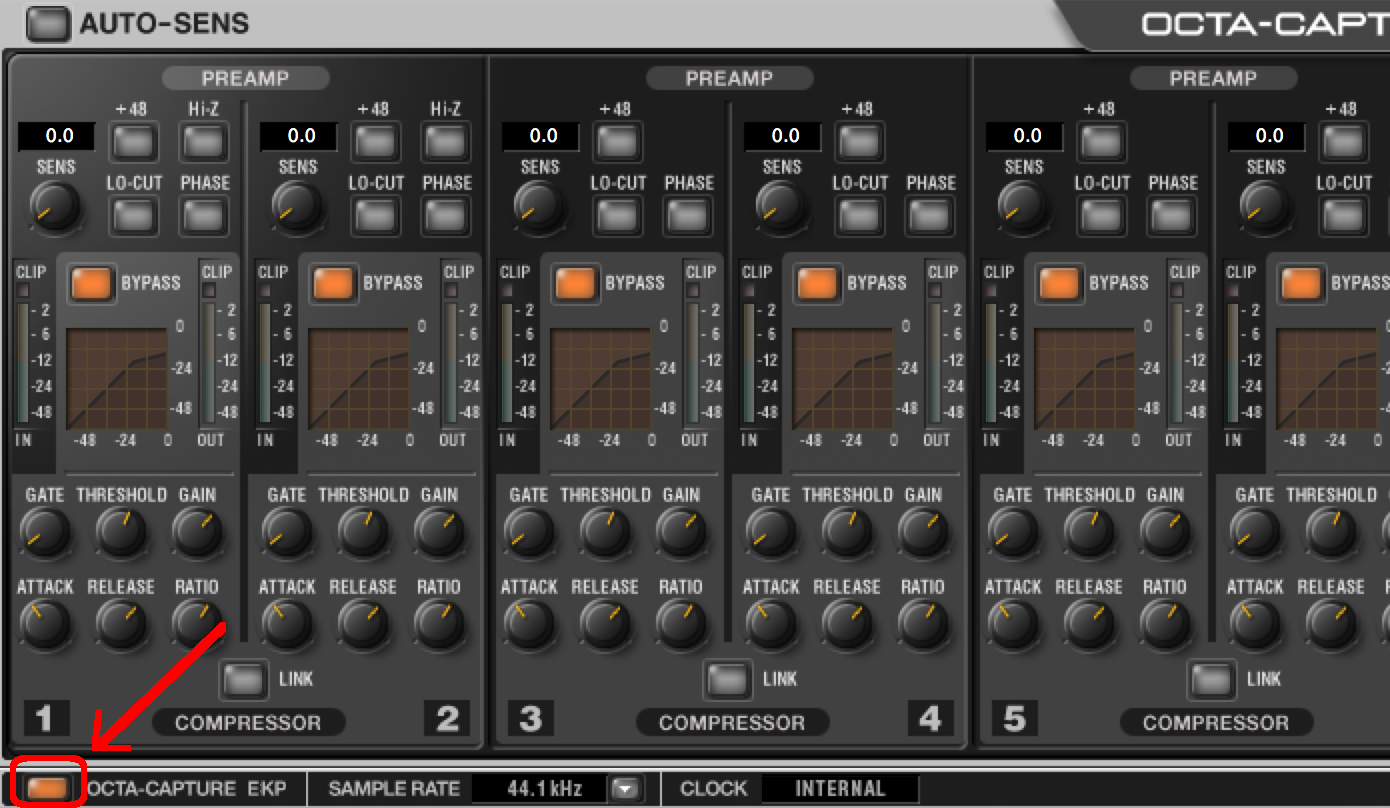Click the PREAMP label above channels 3-4

click(729, 79)
